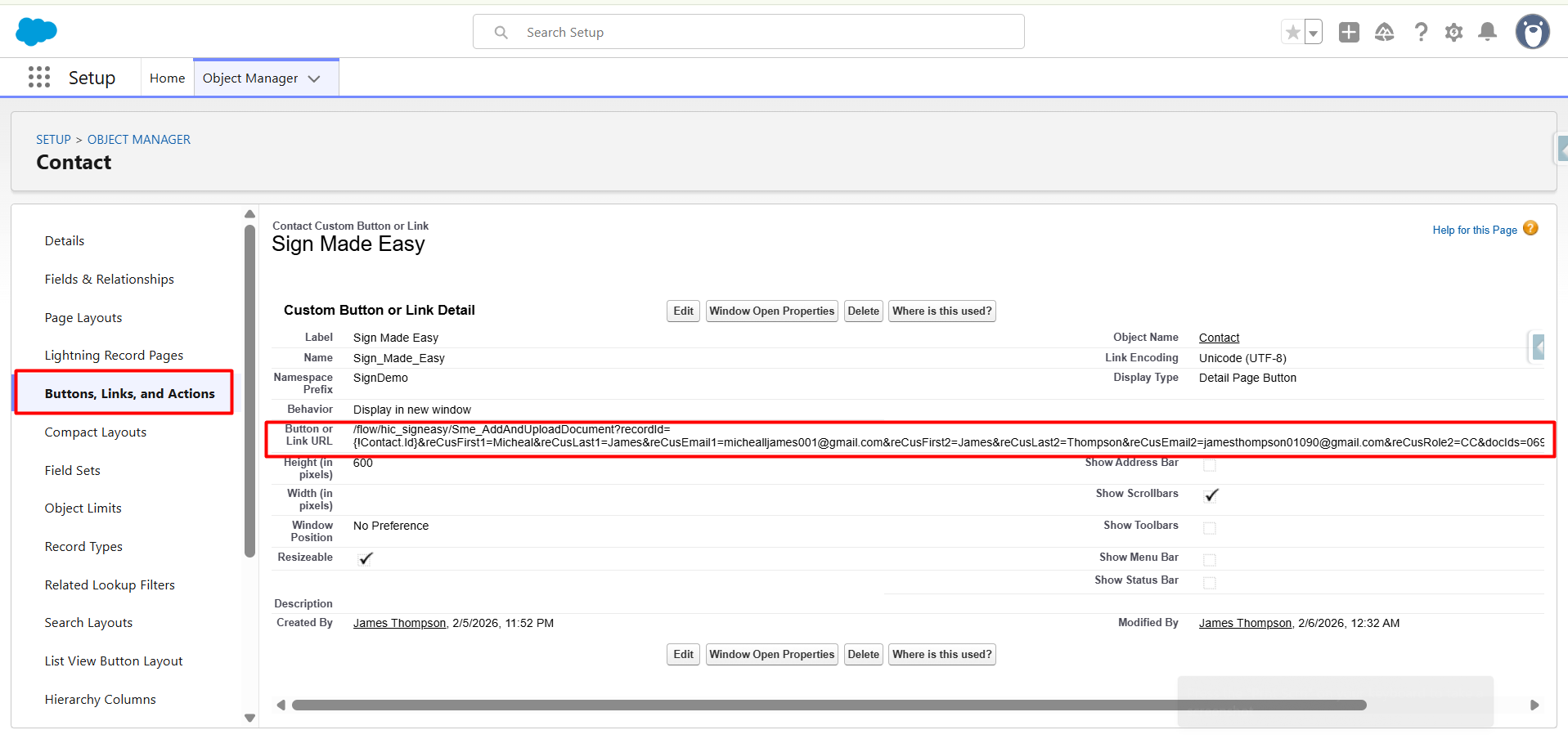Click the horizontal scroll left arrow
This screenshot has width=1568, height=739.
[281, 705]
